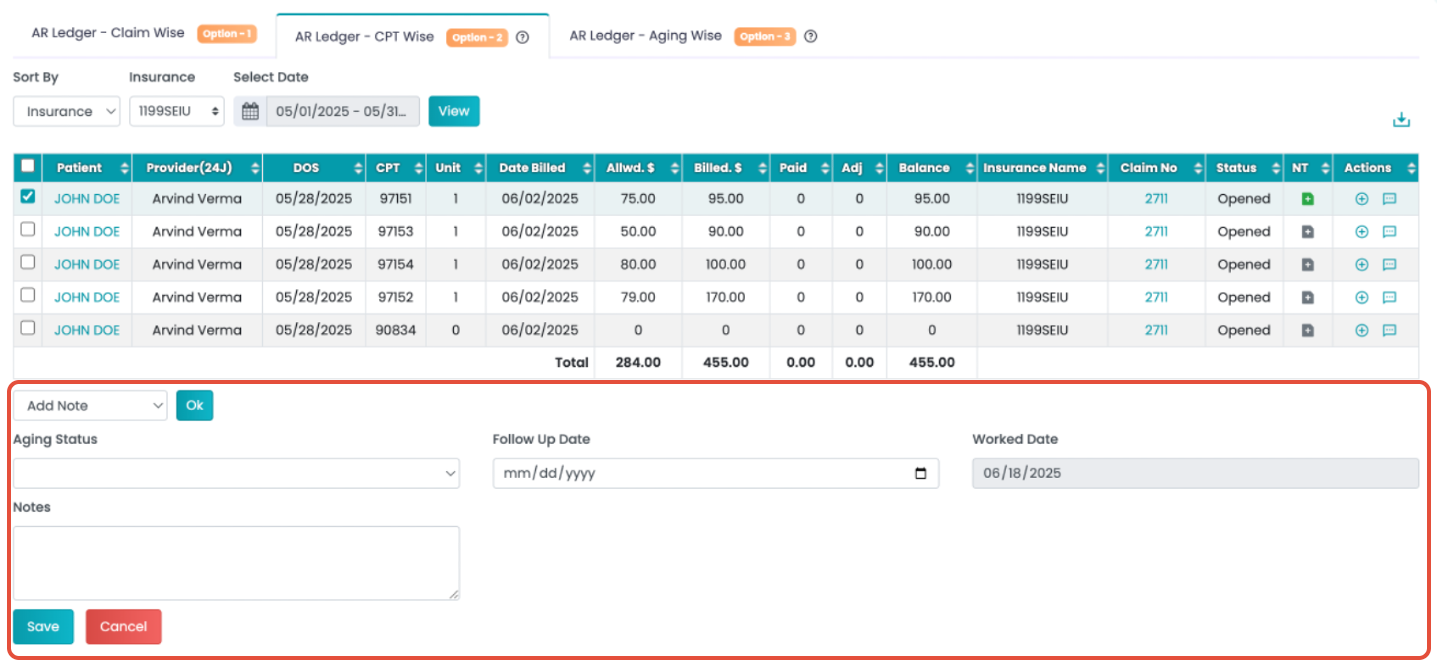Toggle the select-all header checkbox

pyautogui.click(x=28, y=167)
